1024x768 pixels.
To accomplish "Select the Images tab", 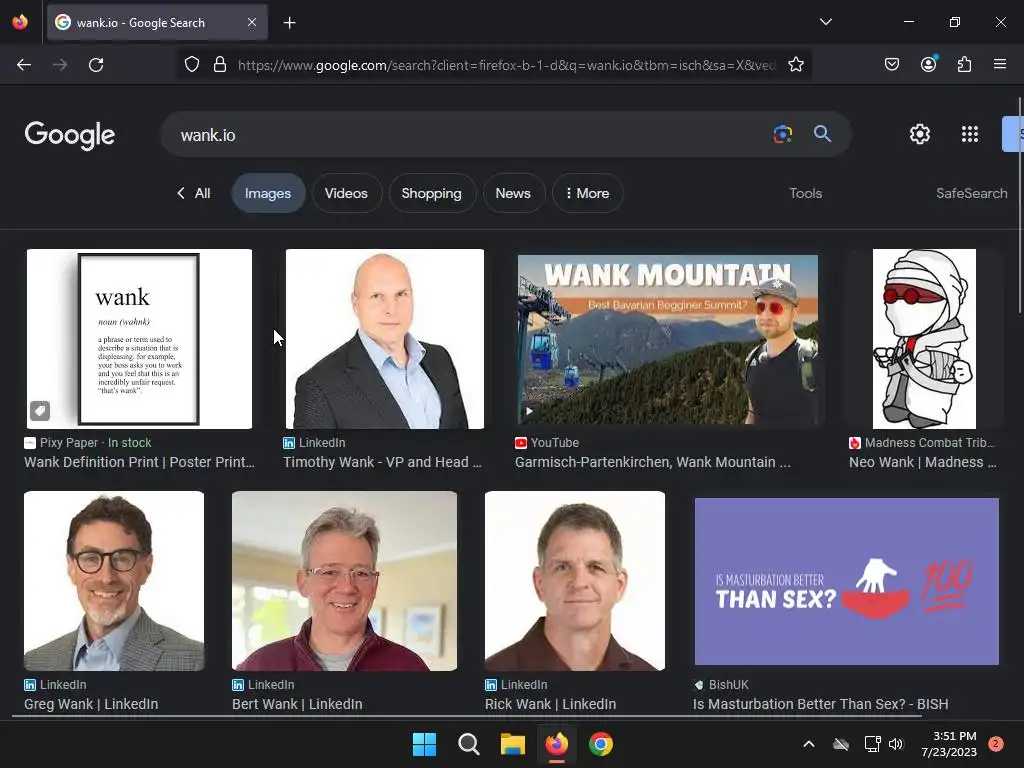I will 268,193.
